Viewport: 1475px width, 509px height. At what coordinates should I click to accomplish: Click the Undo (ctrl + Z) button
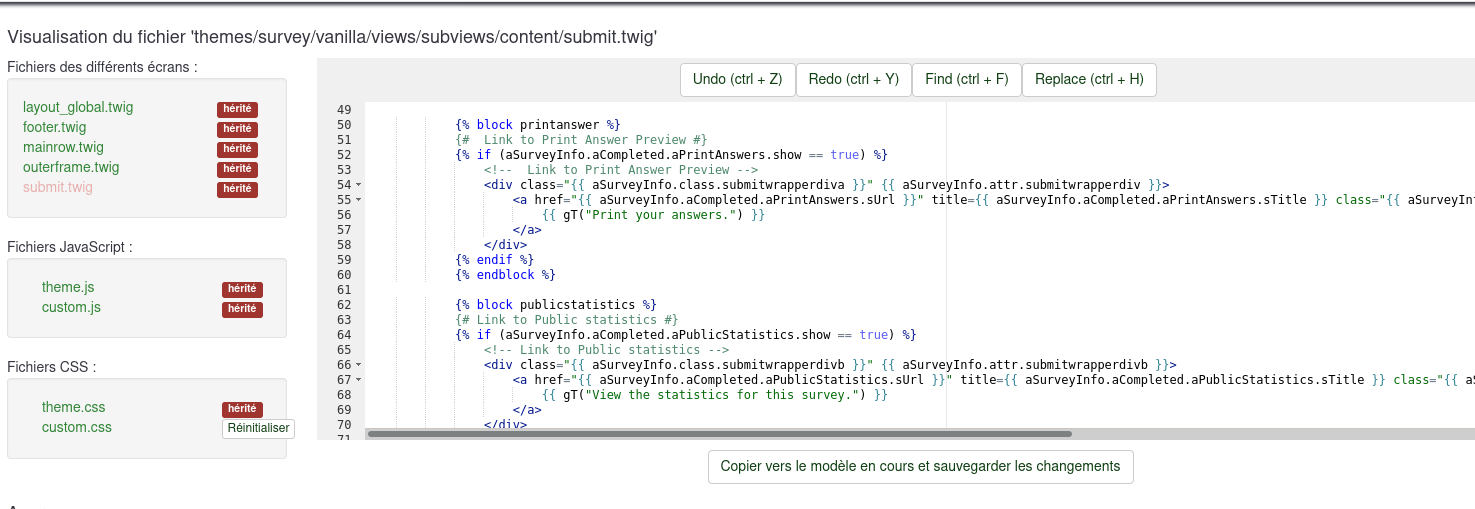pyautogui.click(x=737, y=80)
